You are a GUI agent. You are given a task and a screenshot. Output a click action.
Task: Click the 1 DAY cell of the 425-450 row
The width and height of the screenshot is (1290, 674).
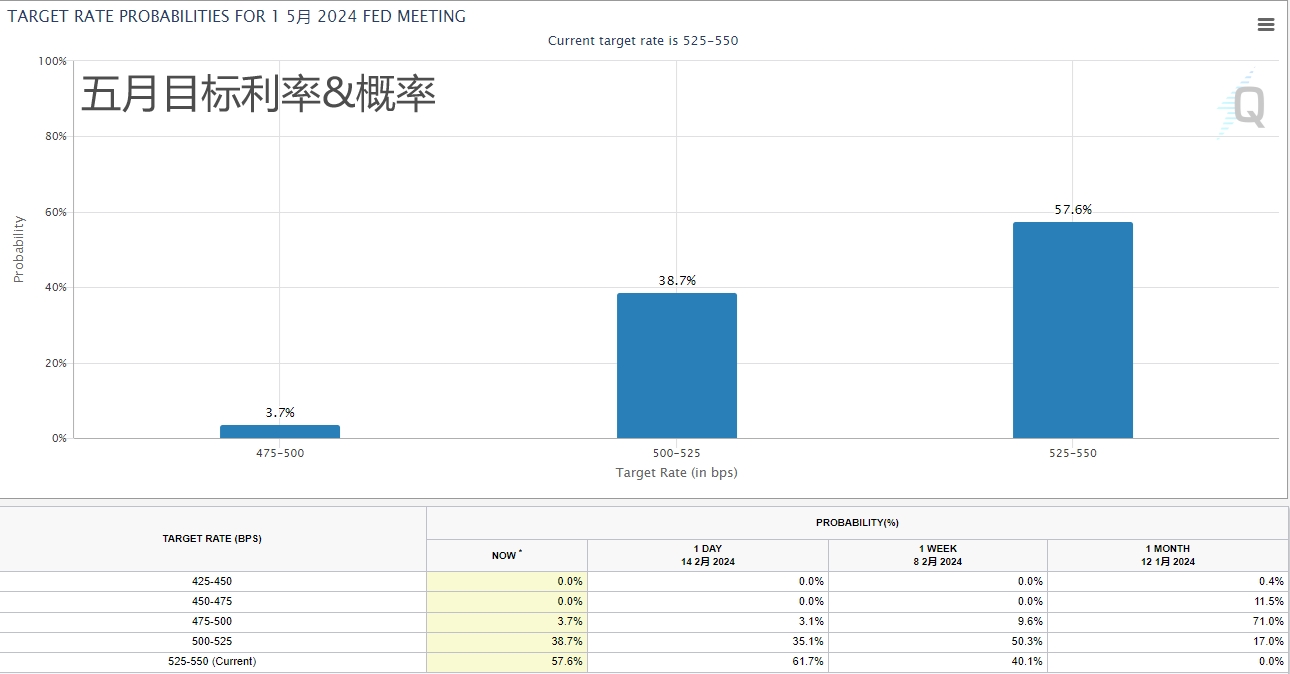tap(708, 582)
